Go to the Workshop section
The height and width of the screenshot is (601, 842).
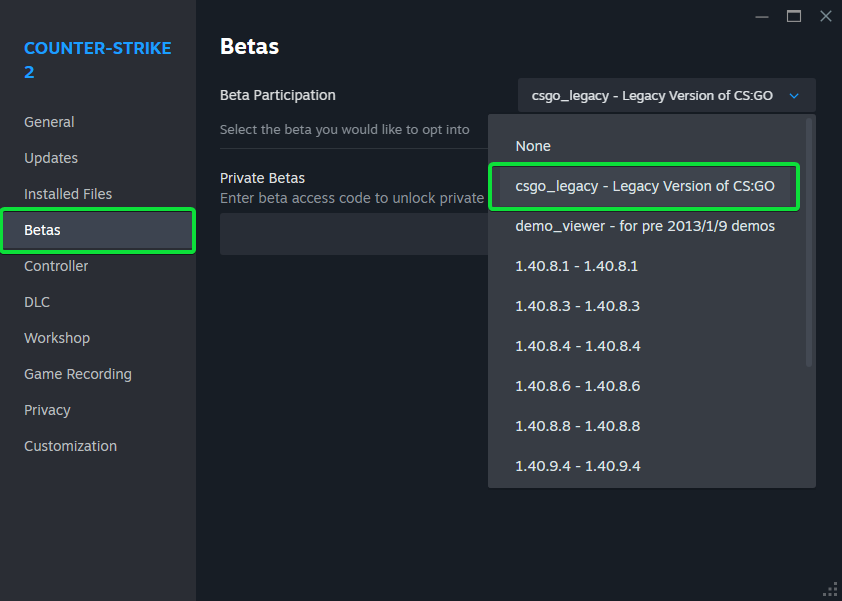pos(57,338)
